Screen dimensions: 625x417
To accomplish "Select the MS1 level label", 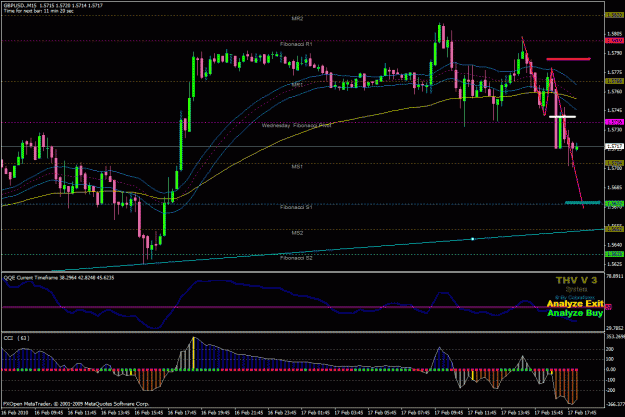I will [x=297, y=167].
